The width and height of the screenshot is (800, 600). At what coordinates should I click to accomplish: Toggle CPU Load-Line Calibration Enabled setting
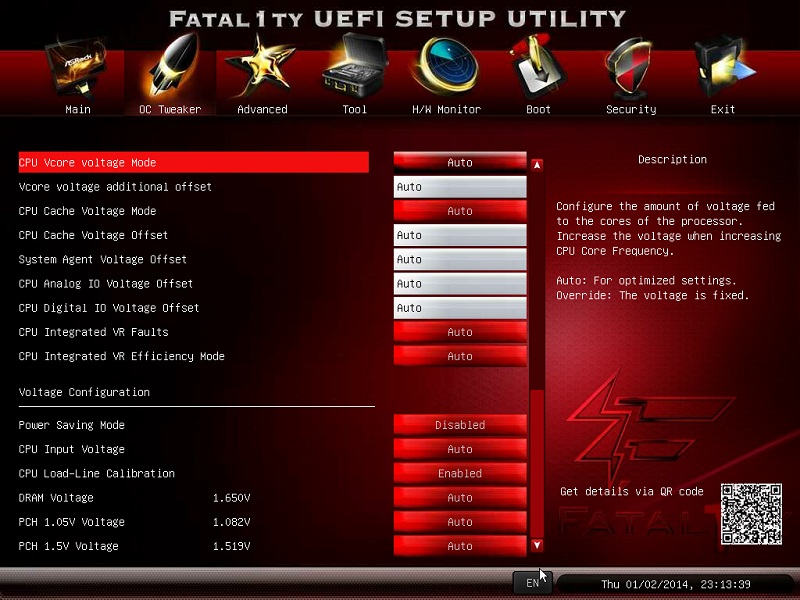[x=460, y=474]
